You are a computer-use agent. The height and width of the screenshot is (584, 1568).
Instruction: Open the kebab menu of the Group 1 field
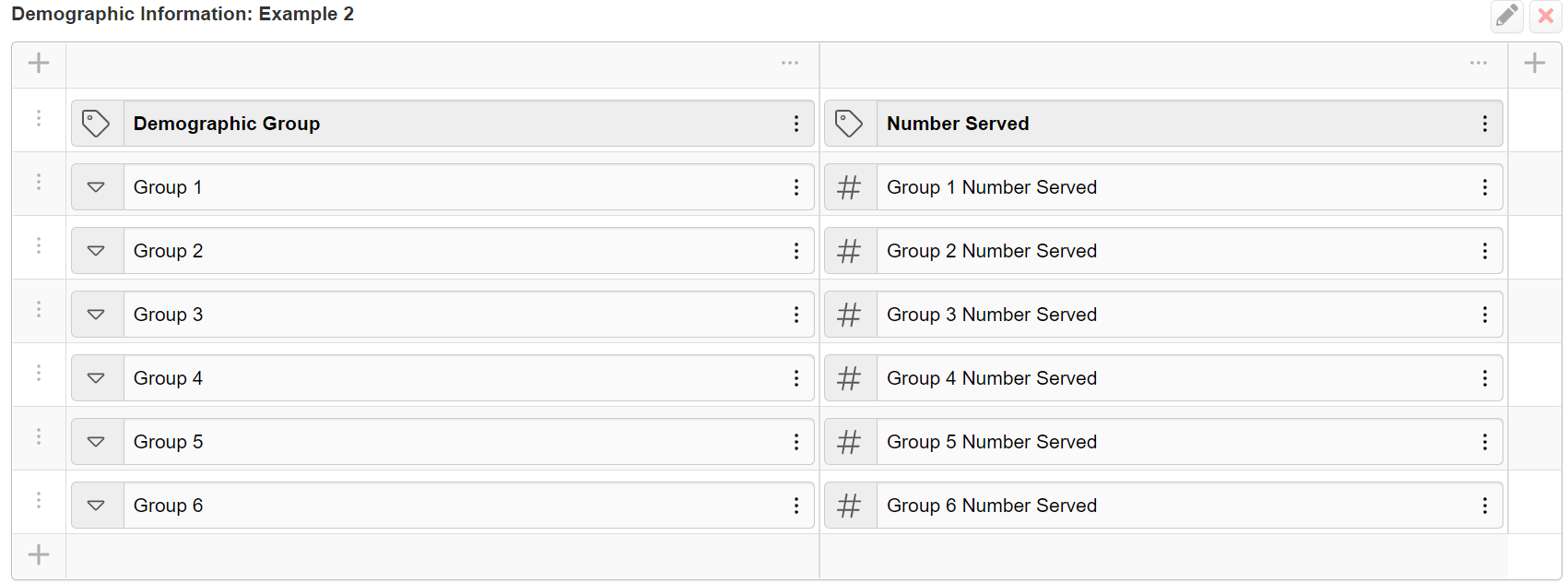[x=796, y=187]
